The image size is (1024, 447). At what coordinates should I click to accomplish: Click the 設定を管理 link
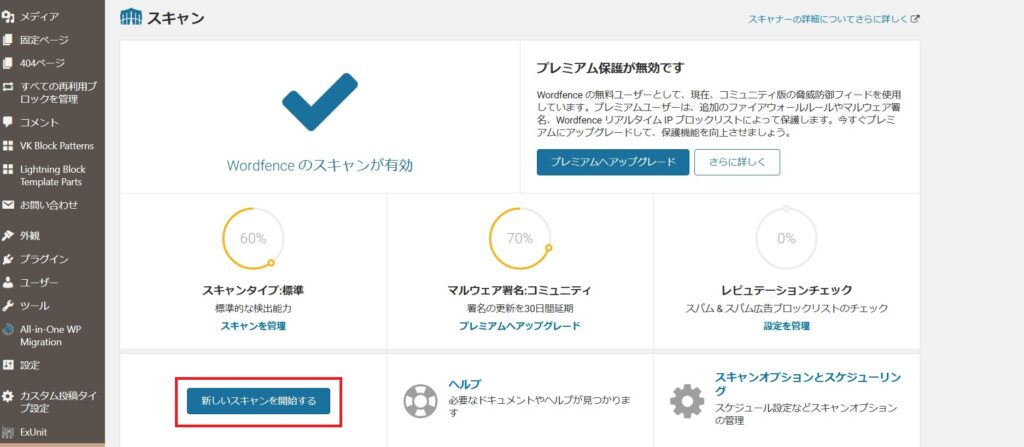coord(786,325)
